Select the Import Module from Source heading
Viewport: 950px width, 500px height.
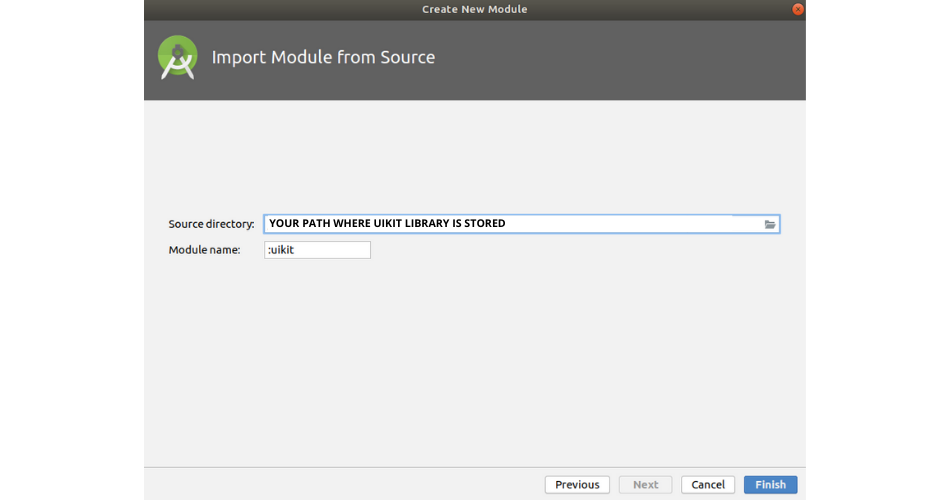pos(323,57)
